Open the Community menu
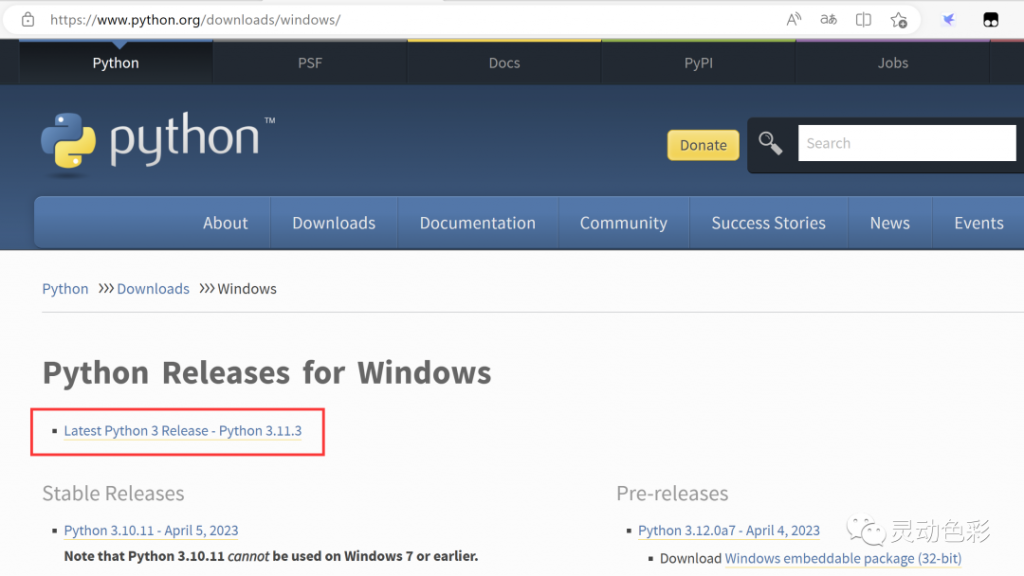This screenshot has width=1024, height=576. (x=624, y=223)
